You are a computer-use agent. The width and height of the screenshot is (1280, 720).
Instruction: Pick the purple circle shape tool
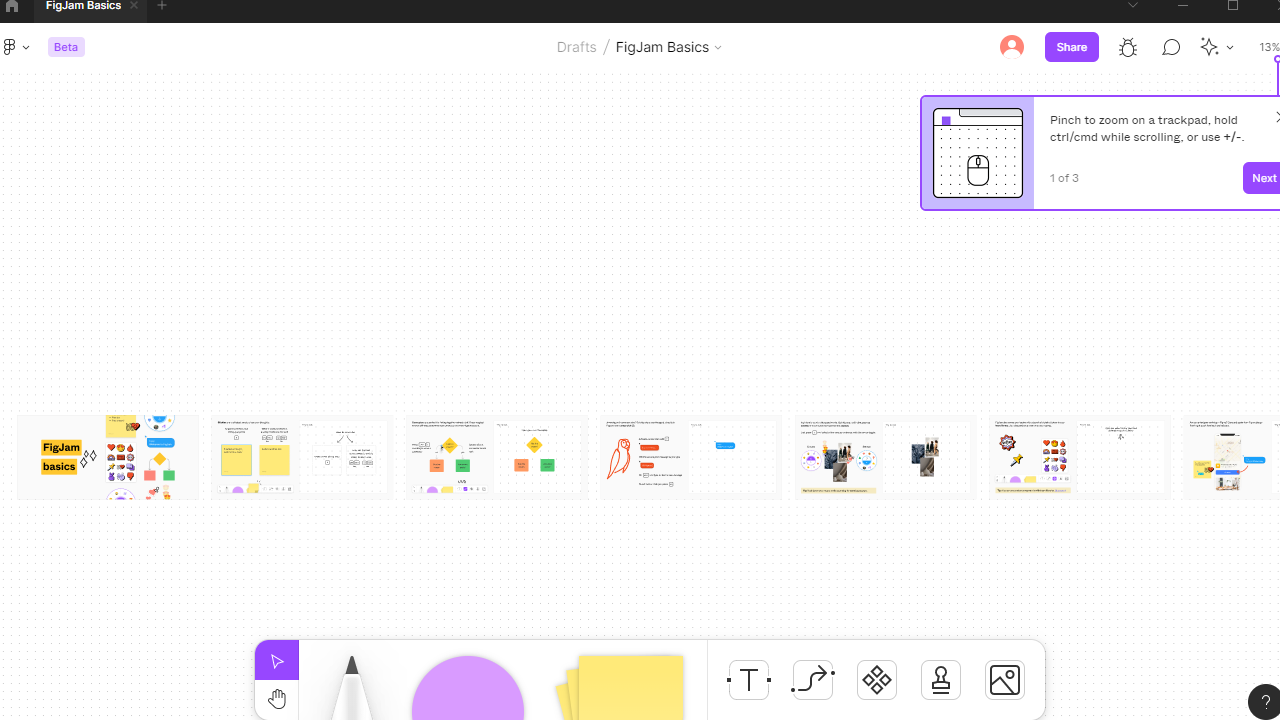(x=468, y=690)
